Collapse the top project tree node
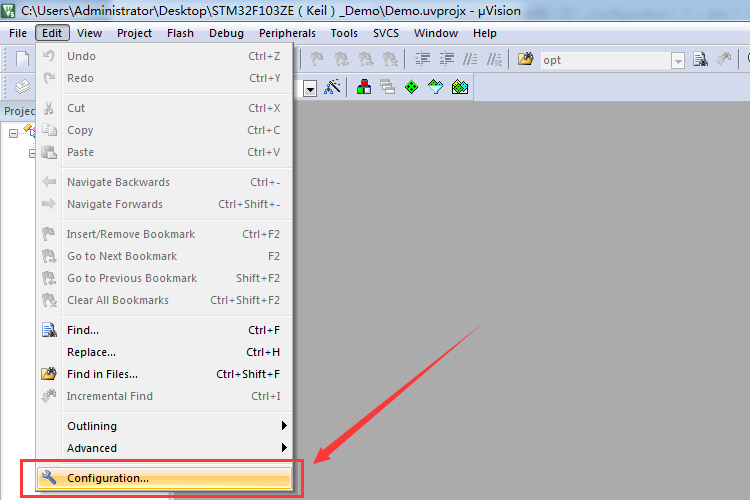The width and height of the screenshot is (750, 500). pyautogui.click(x=13, y=133)
